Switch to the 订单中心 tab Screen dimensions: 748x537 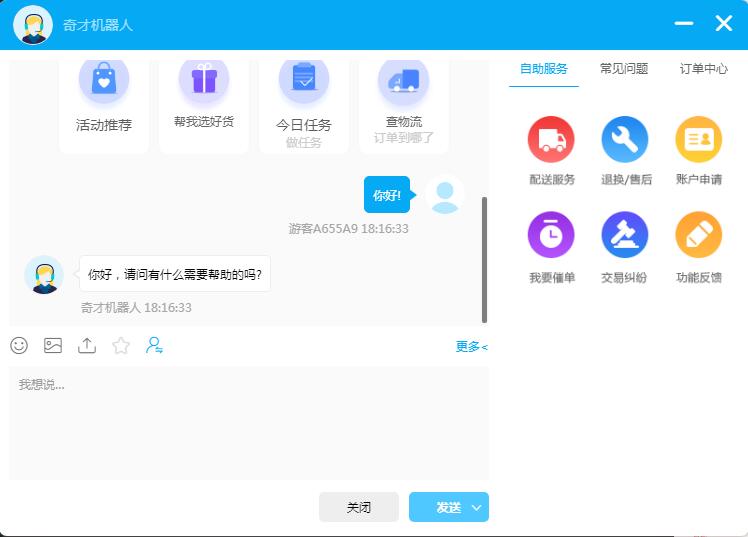click(704, 69)
